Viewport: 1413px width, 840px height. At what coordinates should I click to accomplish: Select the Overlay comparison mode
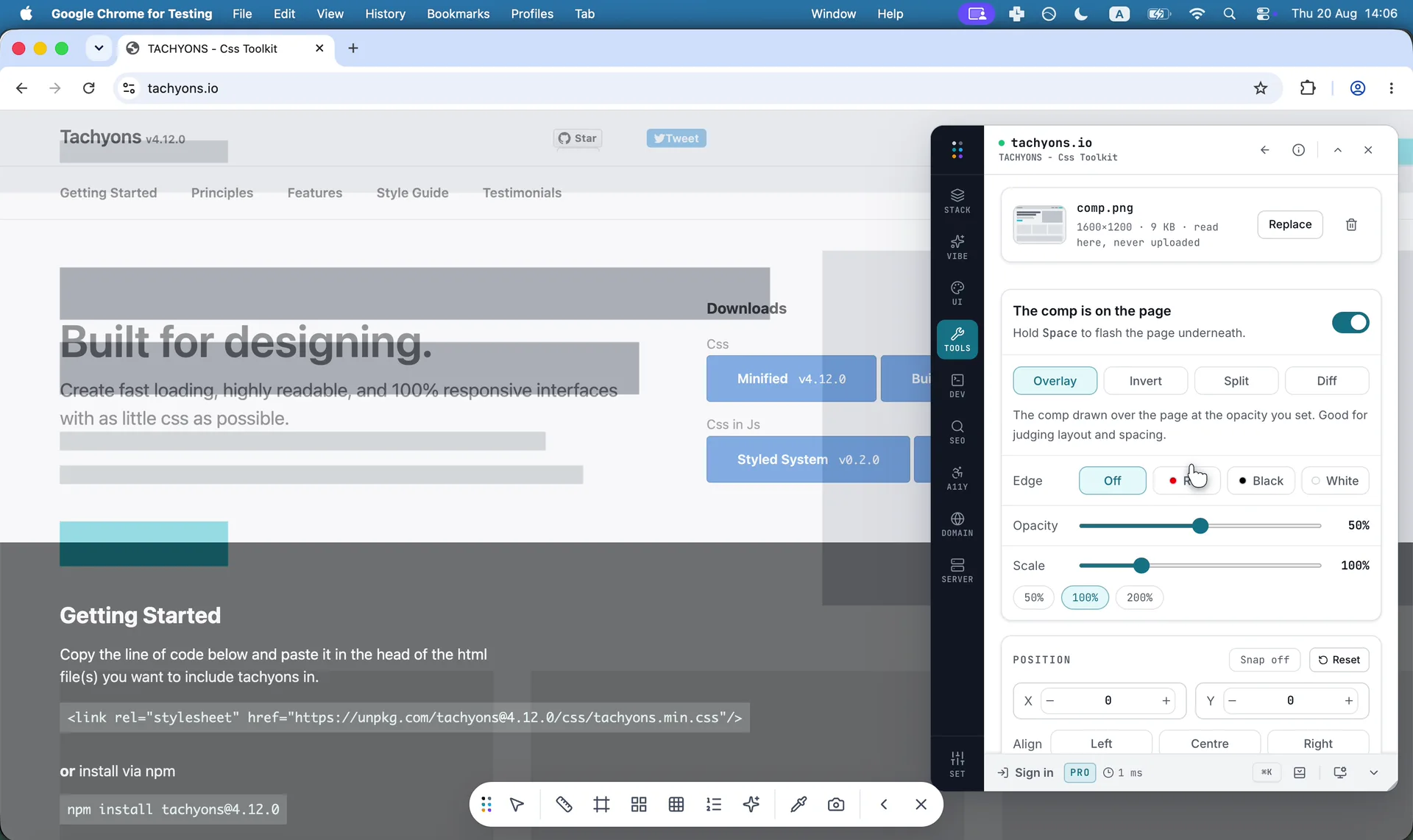[1055, 381]
